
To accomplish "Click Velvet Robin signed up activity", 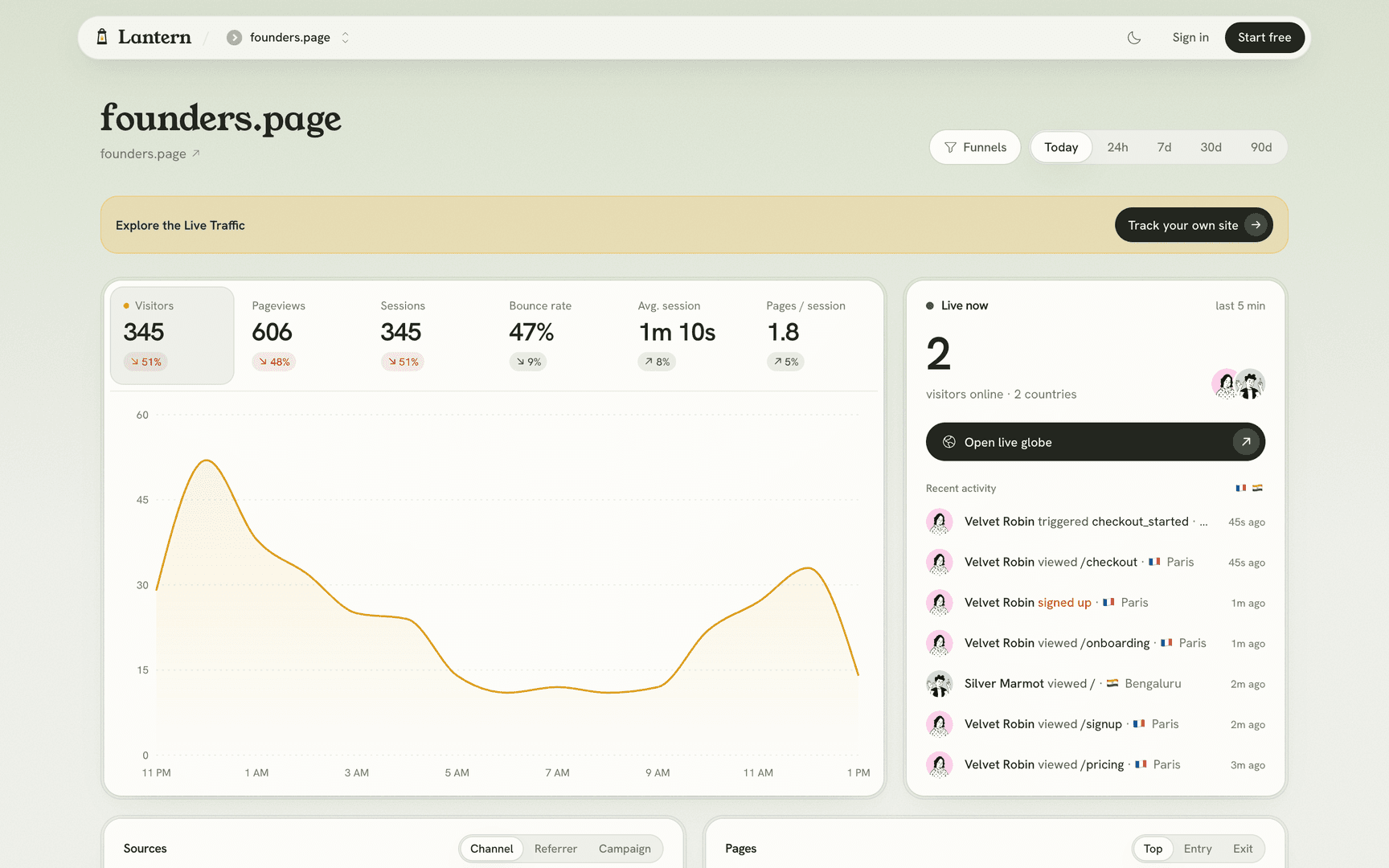I will coord(1096,603).
